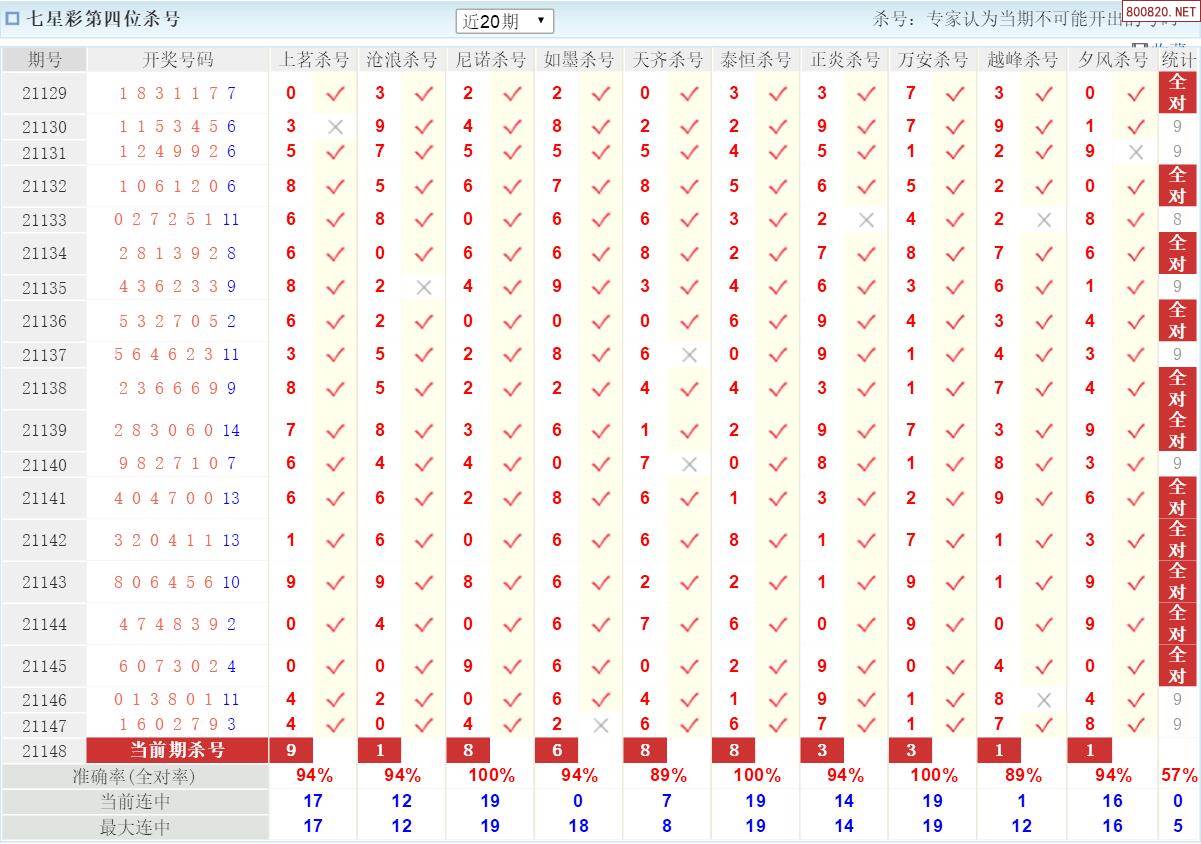The image size is (1201, 844).
Task: Click the 期号 column header
Action: 44,59
